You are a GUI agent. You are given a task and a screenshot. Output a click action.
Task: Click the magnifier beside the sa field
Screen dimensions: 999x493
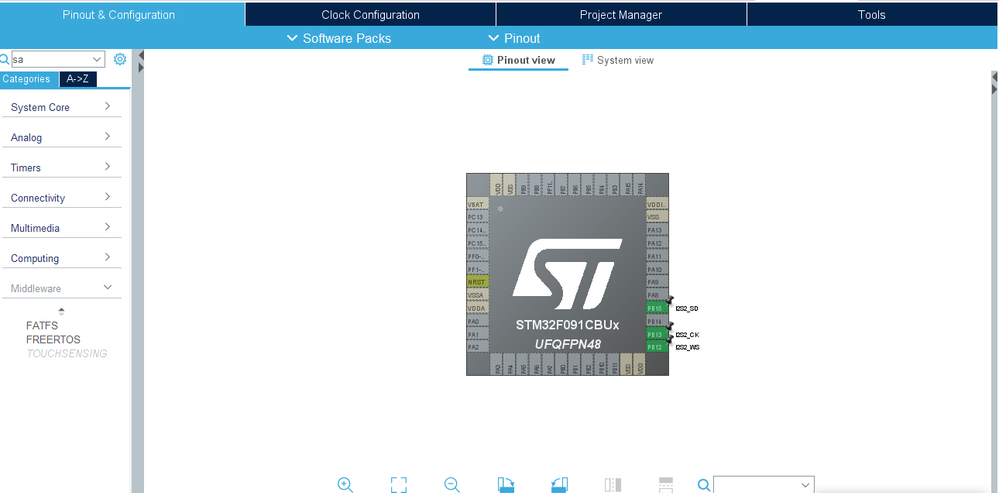point(5,59)
